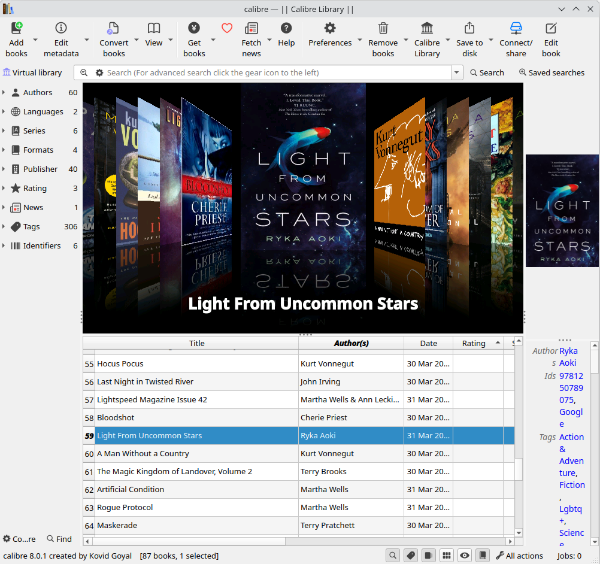Sort the book list by Title column
The height and width of the screenshot is (564, 600).
196,343
